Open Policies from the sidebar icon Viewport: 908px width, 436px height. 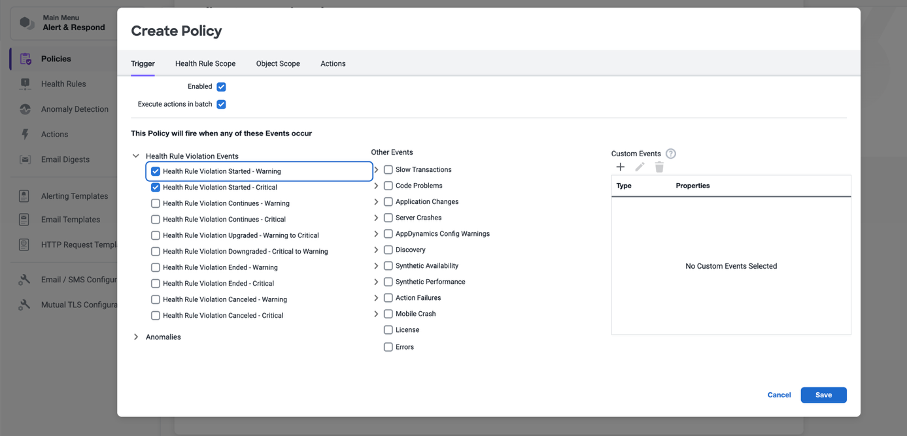coord(25,59)
